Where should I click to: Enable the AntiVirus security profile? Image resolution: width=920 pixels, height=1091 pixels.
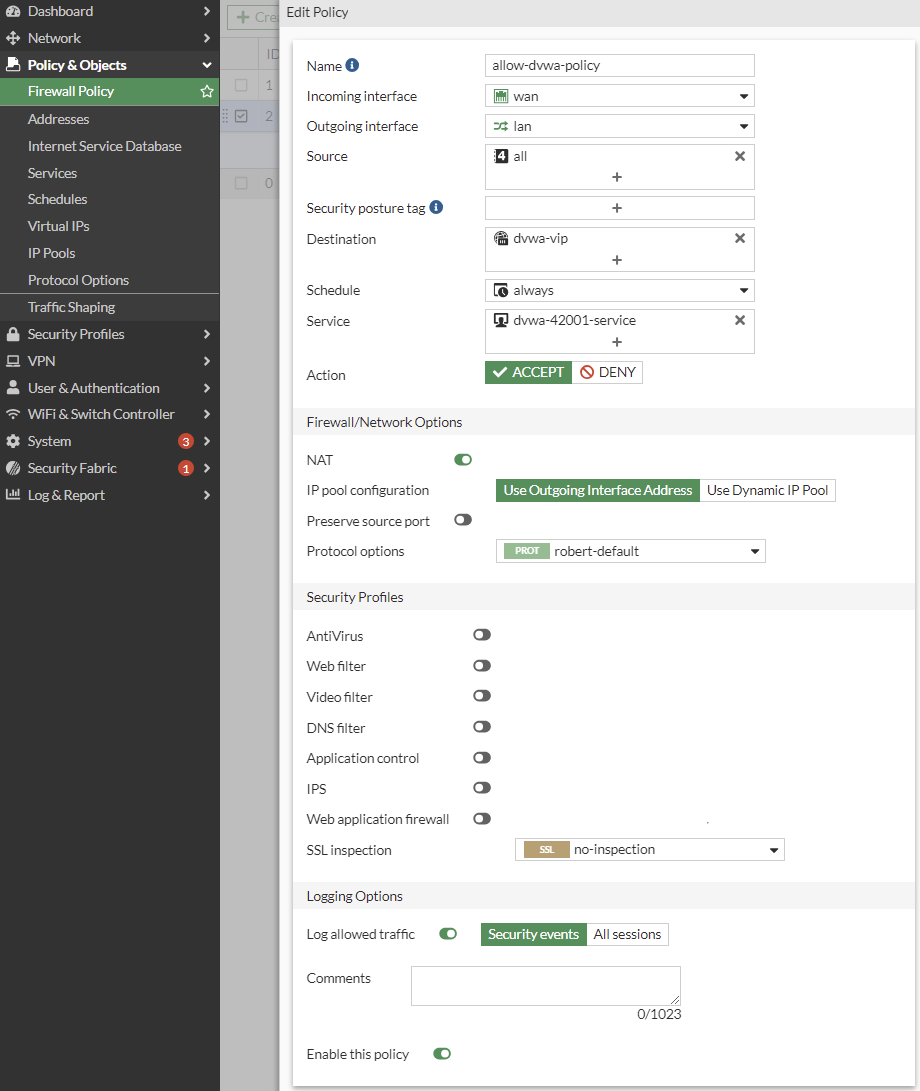[482, 635]
